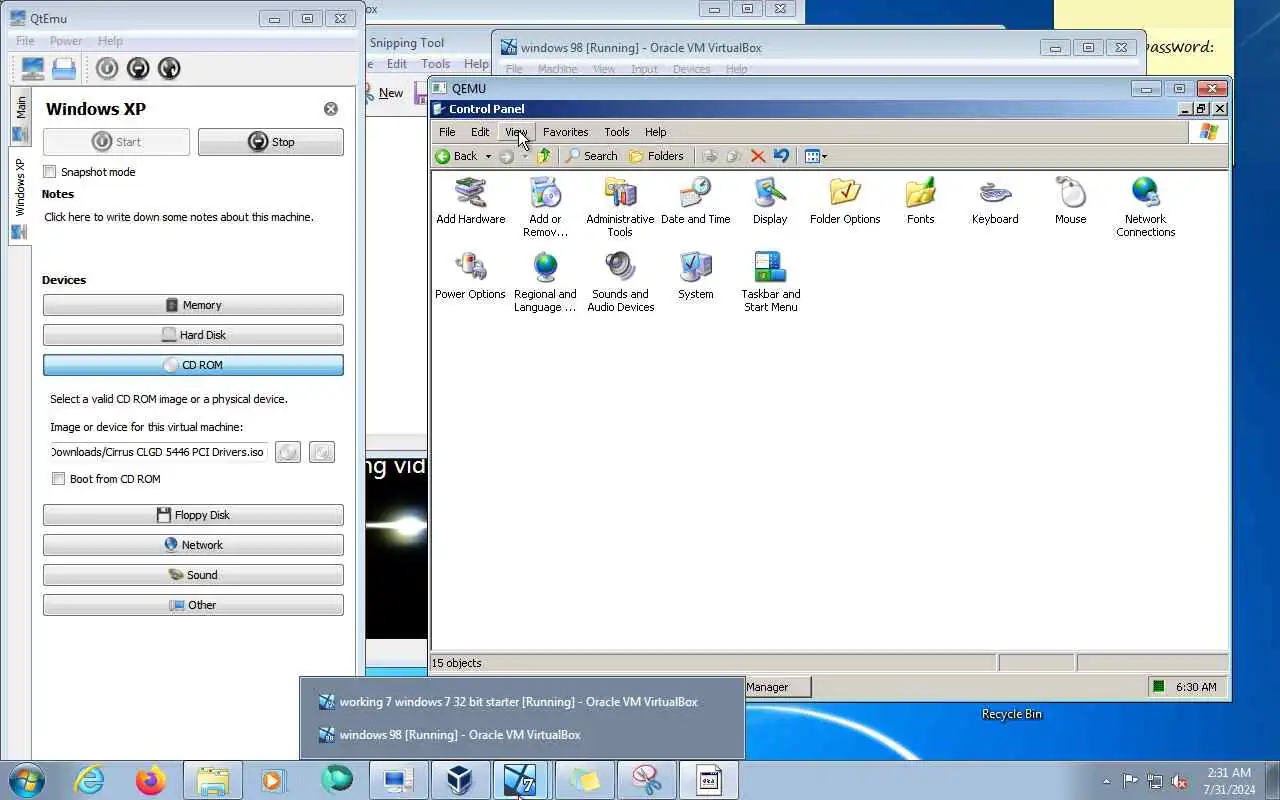
Task: Open the Favorites menu in Control Panel
Action: click(565, 132)
